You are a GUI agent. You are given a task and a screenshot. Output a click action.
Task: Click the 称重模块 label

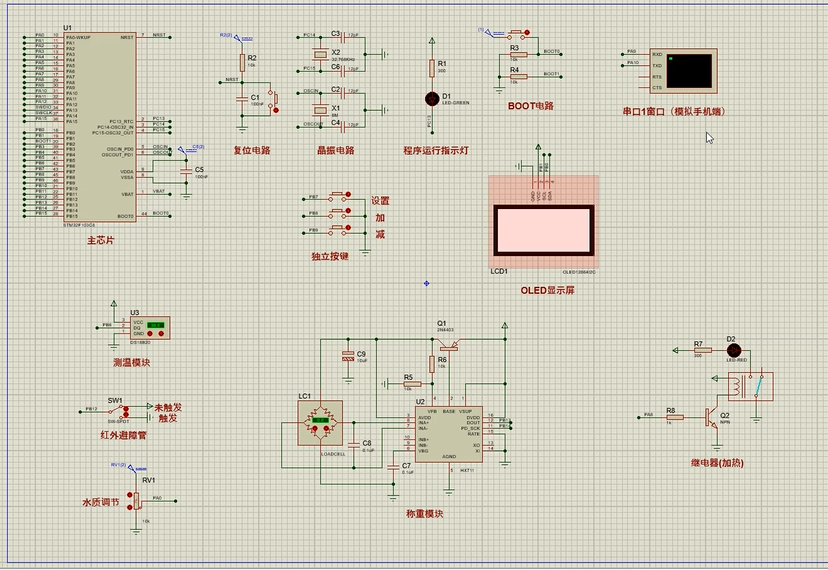pos(425,514)
